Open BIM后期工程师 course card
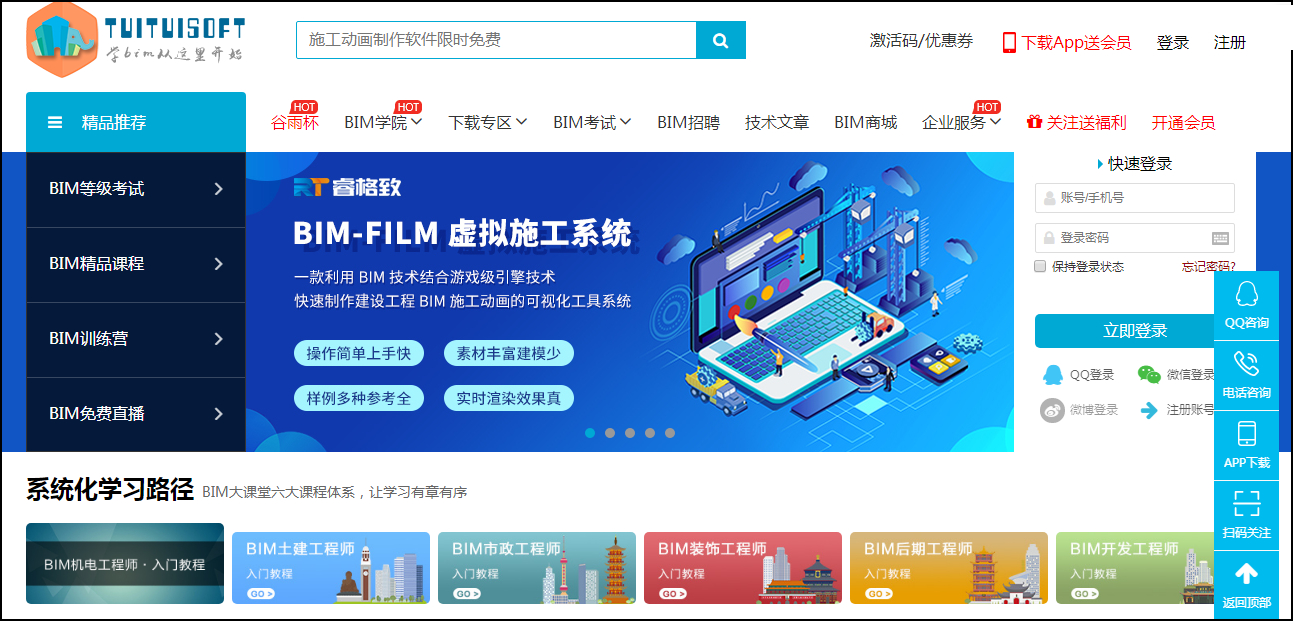 [949, 568]
